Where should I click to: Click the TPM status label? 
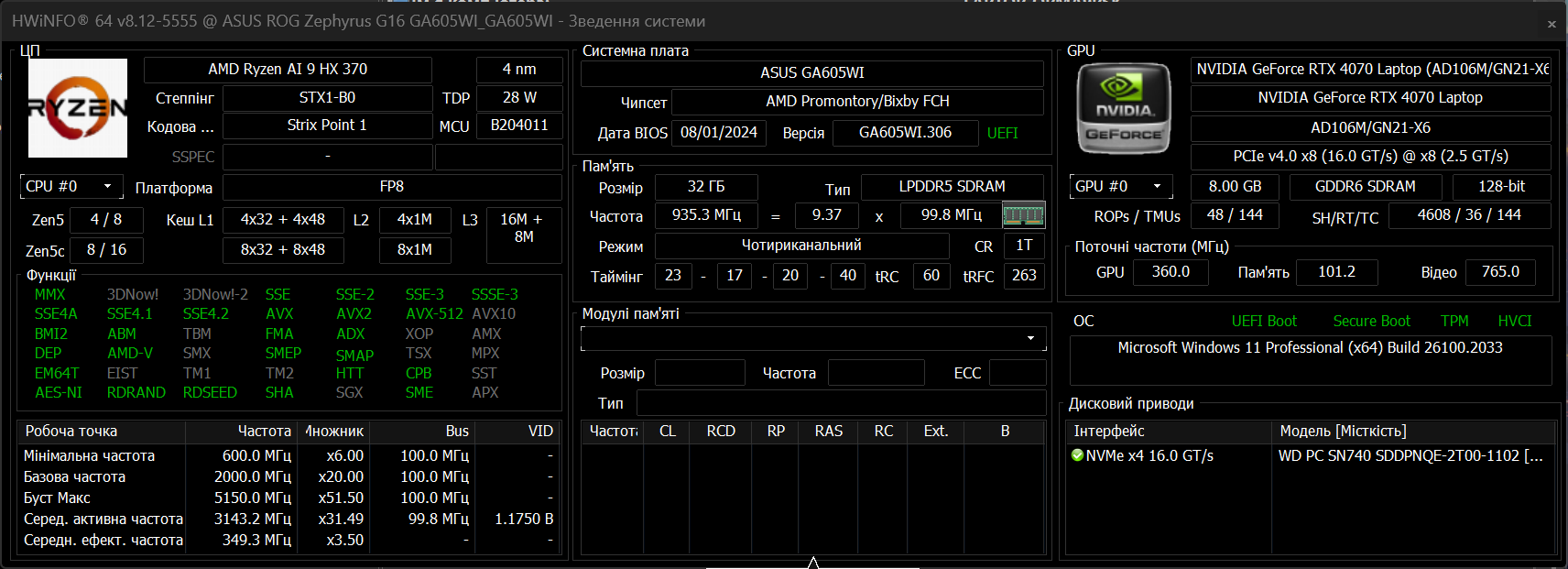click(1454, 322)
